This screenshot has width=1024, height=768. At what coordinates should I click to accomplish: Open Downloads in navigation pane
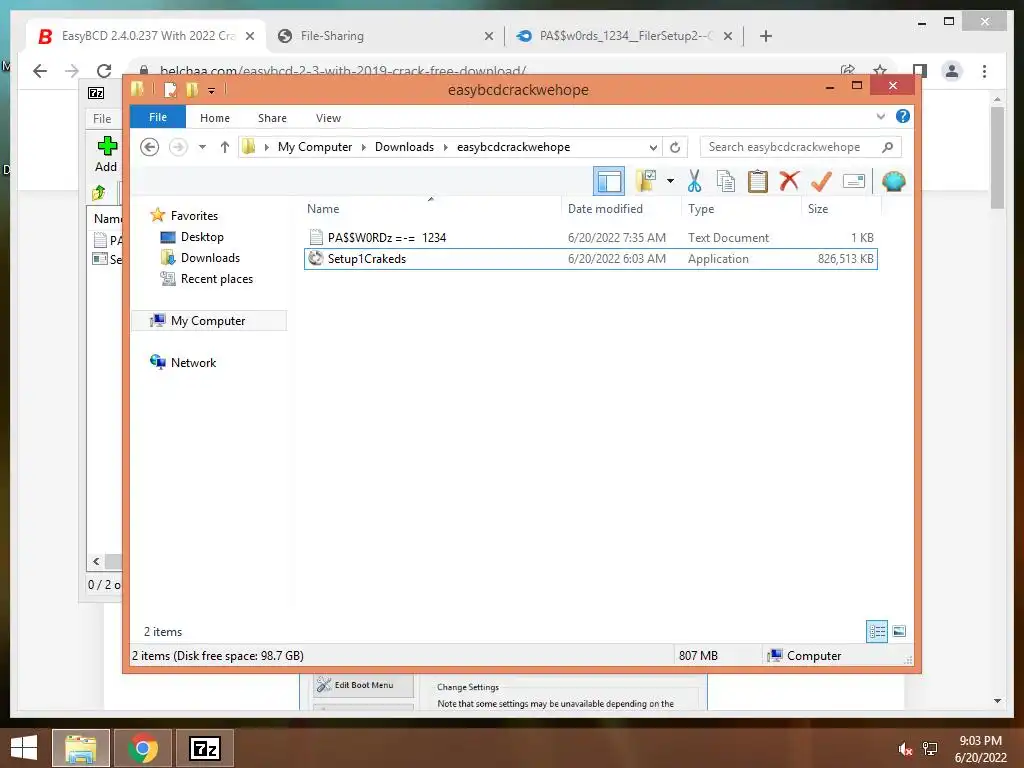pos(210,257)
